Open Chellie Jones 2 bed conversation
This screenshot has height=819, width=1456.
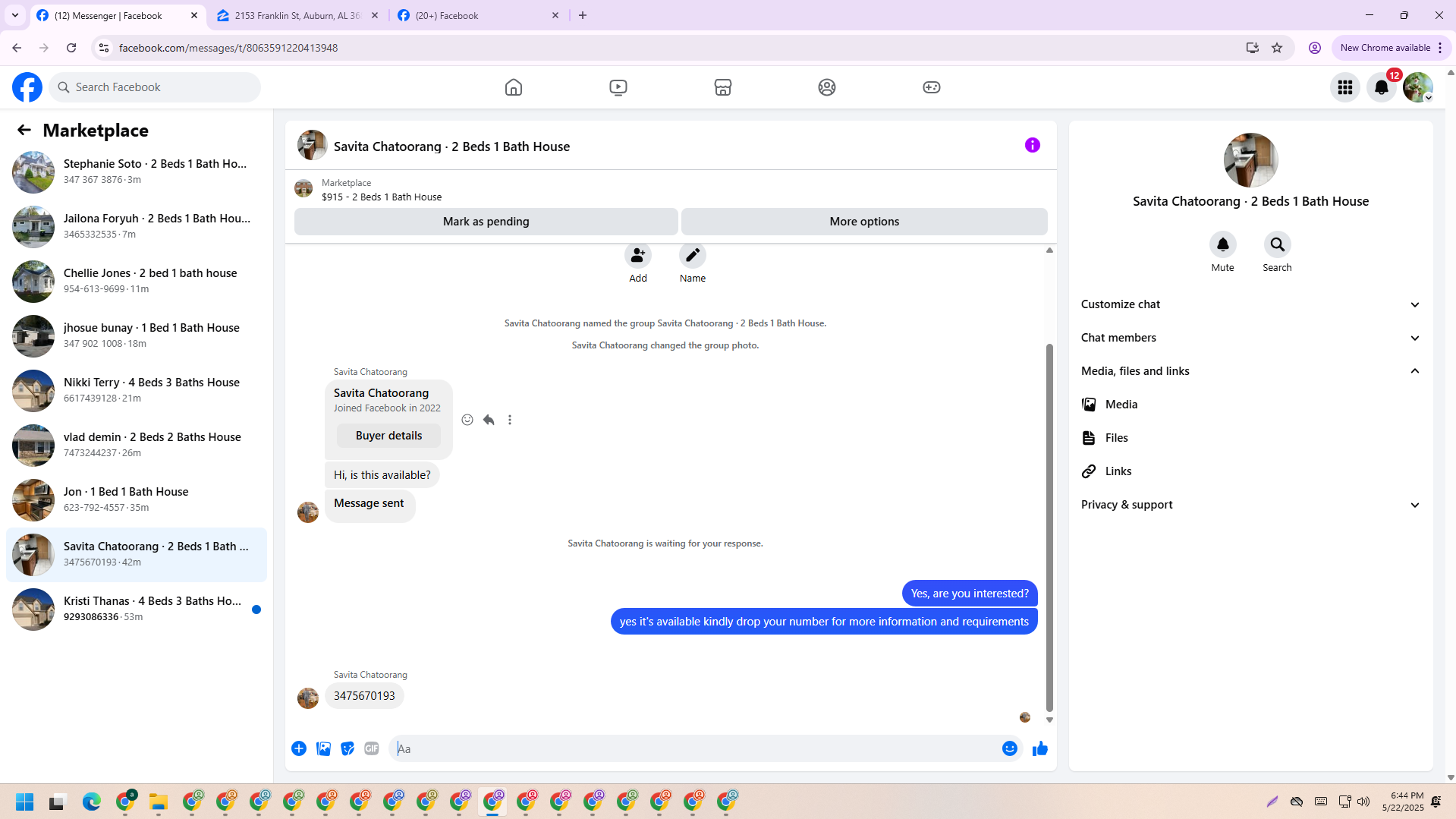tap(137, 282)
